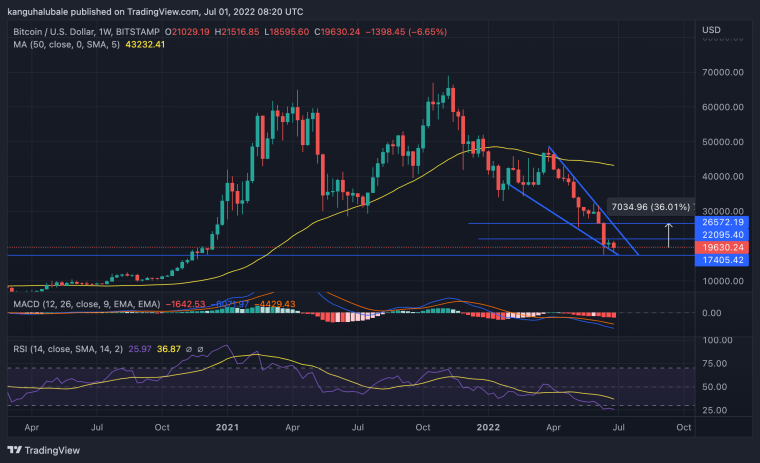The image size is (760, 463).
Task: Click the 75.00 RSI axis label
Action: click(x=714, y=364)
